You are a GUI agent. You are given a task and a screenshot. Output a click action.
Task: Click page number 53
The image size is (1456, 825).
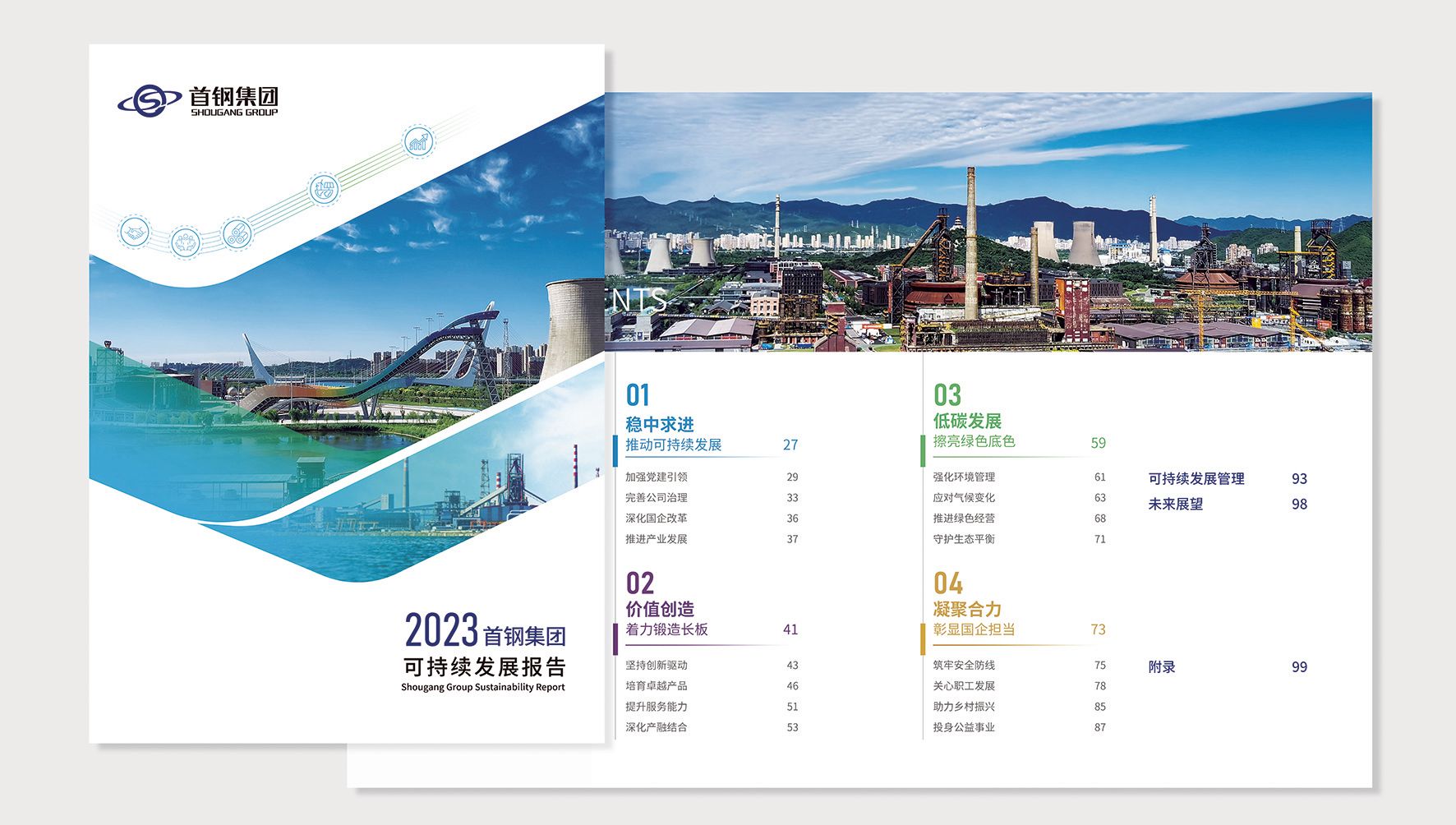(792, 727)
